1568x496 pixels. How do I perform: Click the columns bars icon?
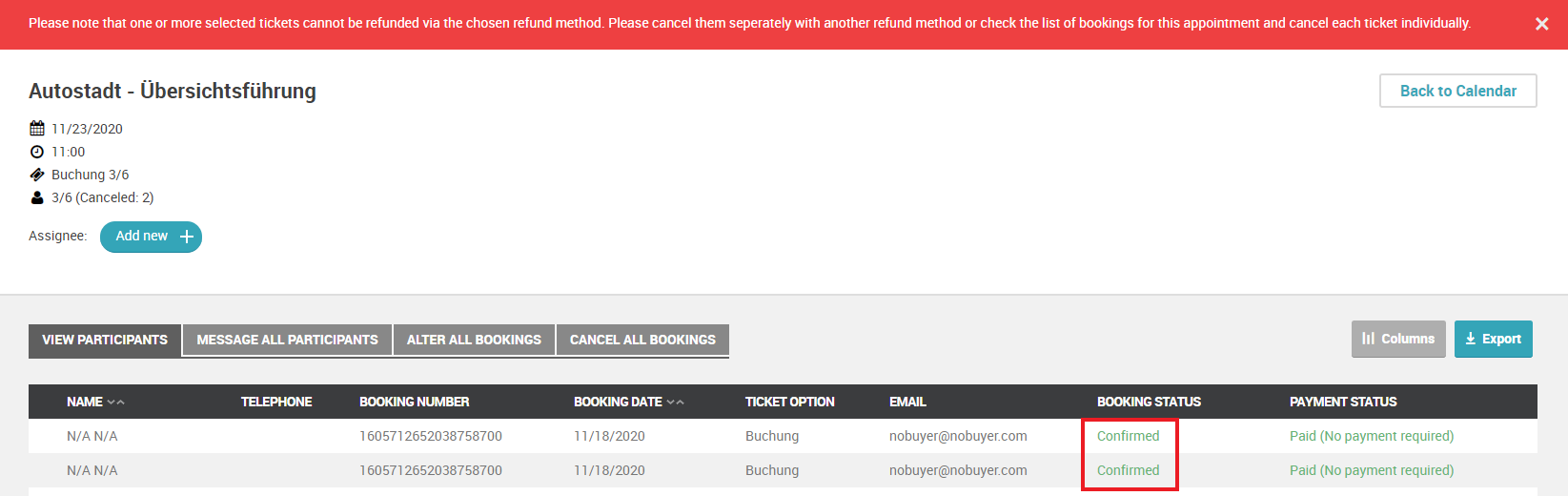[x=1369, y=339]
